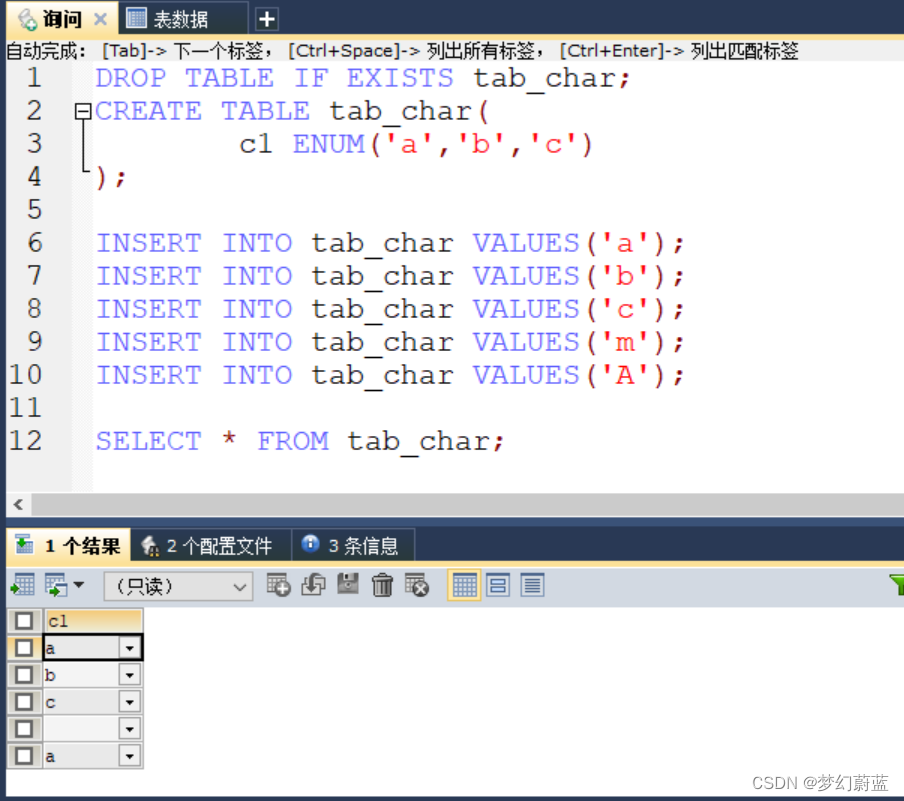Click the insert new row icon
904x801 pixels.
(278, 585)
